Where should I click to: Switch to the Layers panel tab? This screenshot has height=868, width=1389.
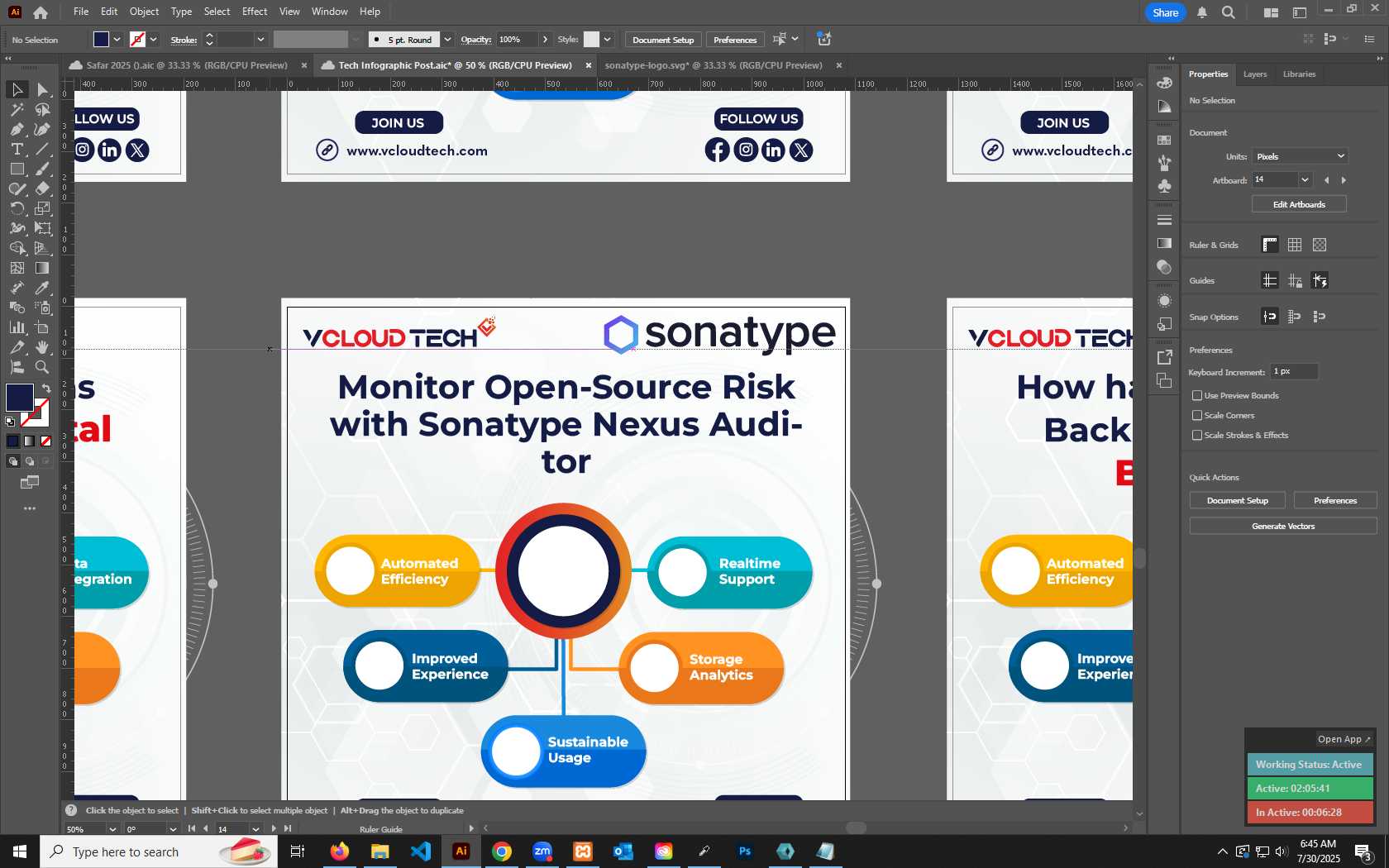coord(1255,74)
